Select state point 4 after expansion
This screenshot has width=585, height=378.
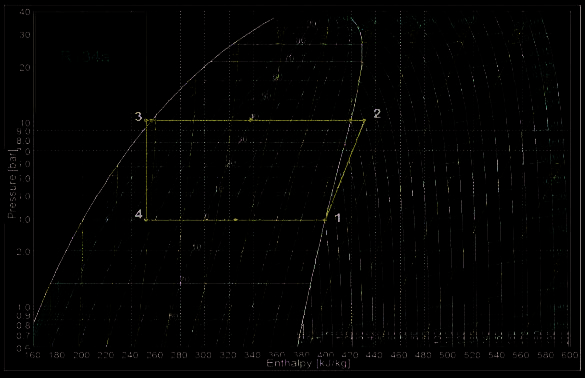tap(146, 220)
